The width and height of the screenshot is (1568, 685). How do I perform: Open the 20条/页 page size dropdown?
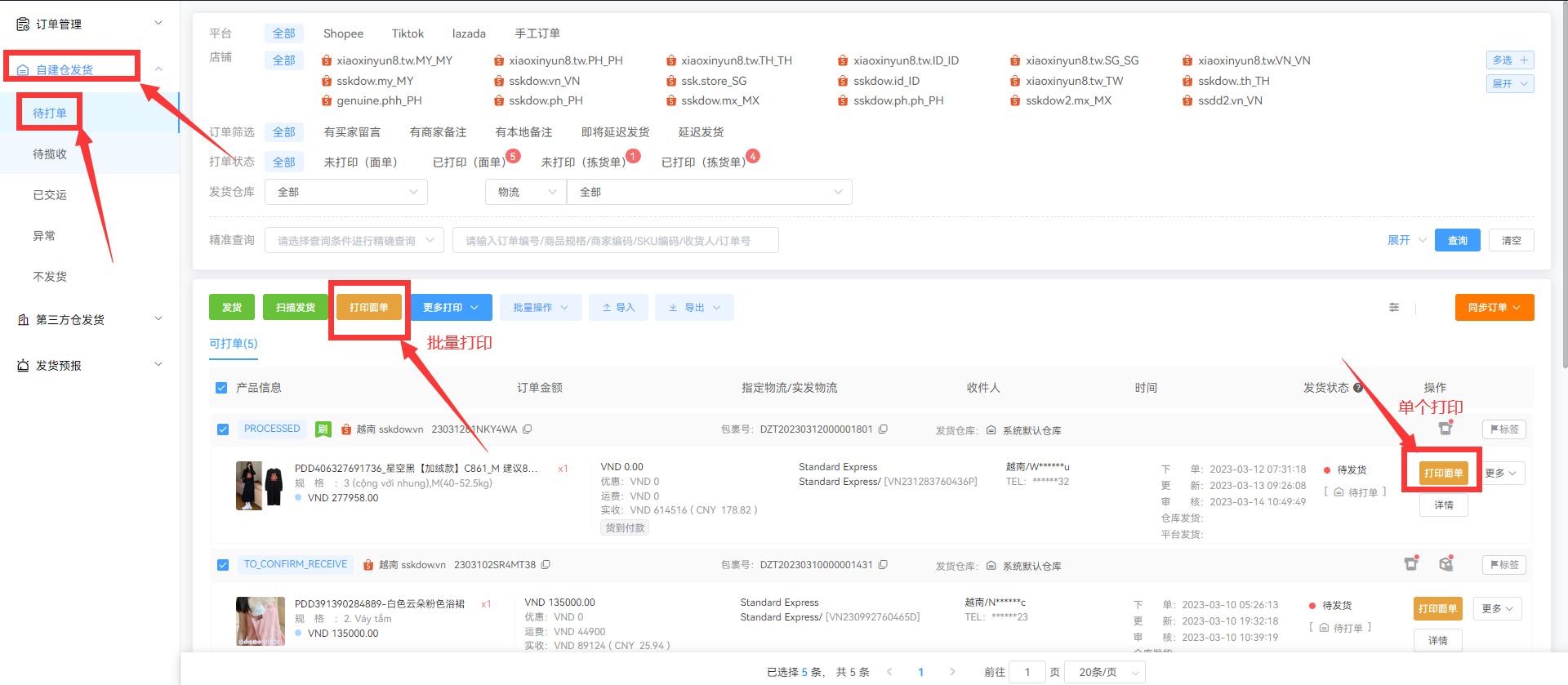(1107, 672)
